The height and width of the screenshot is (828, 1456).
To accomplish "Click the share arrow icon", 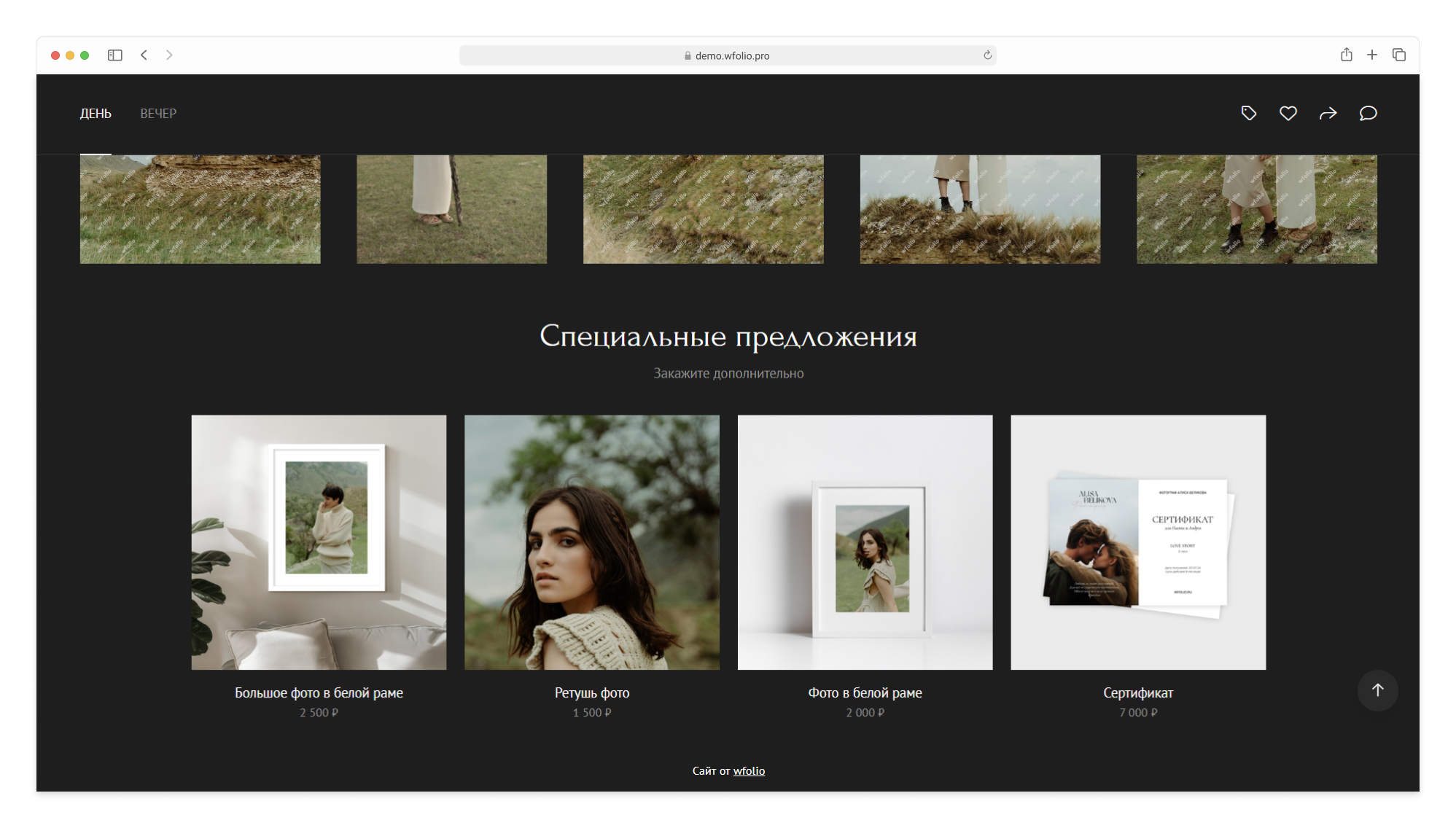I will point(1328,113).
